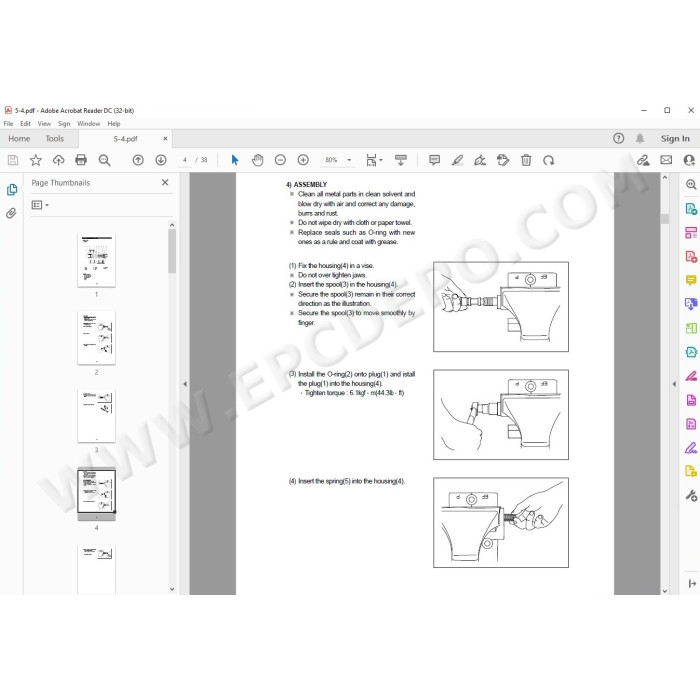Open Organize Pages tool in right pane
This screenshot has width=700, height=700.
[691, 233]
